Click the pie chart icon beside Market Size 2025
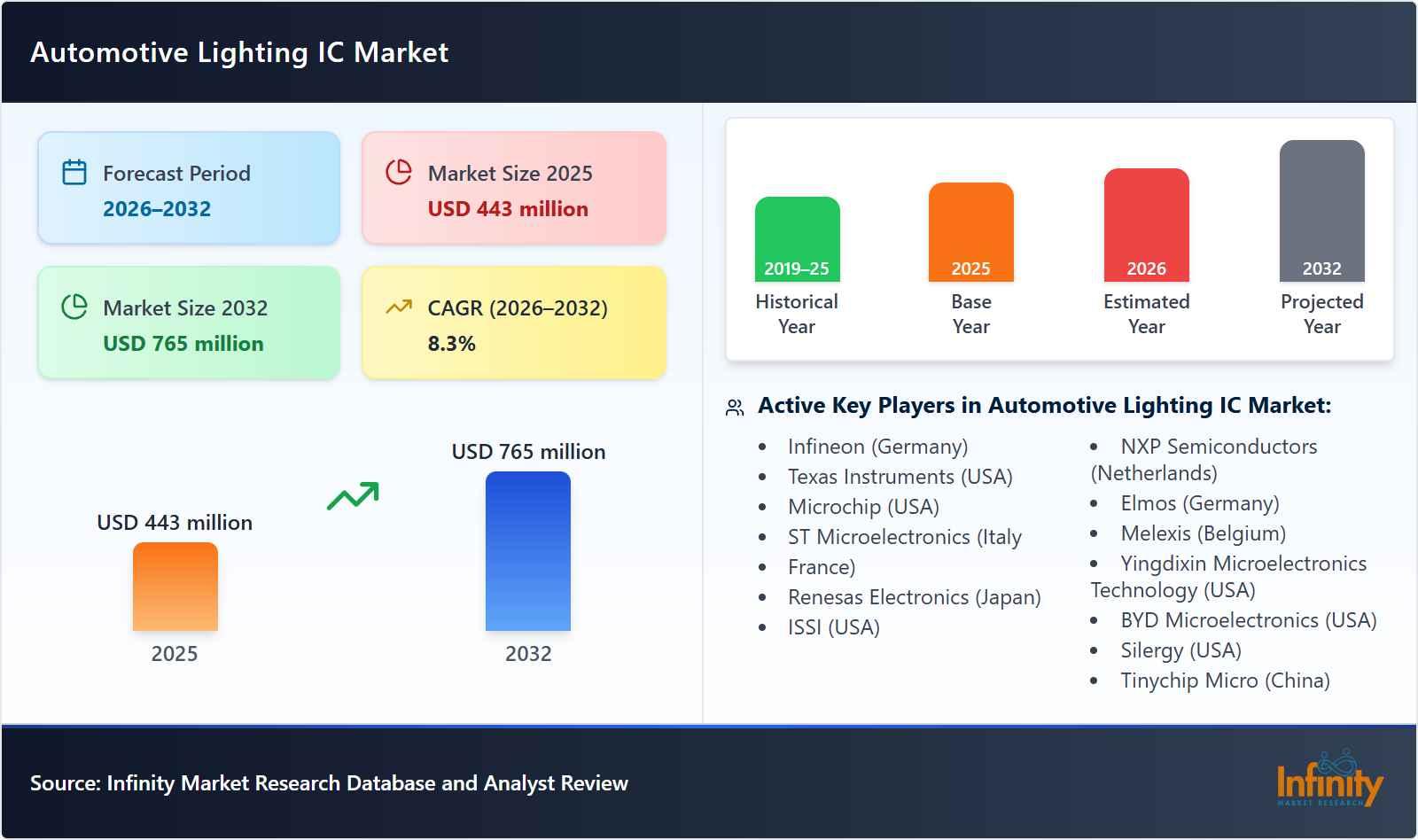The height and width of the screenshot is (840, 1418). coord(399,172)
